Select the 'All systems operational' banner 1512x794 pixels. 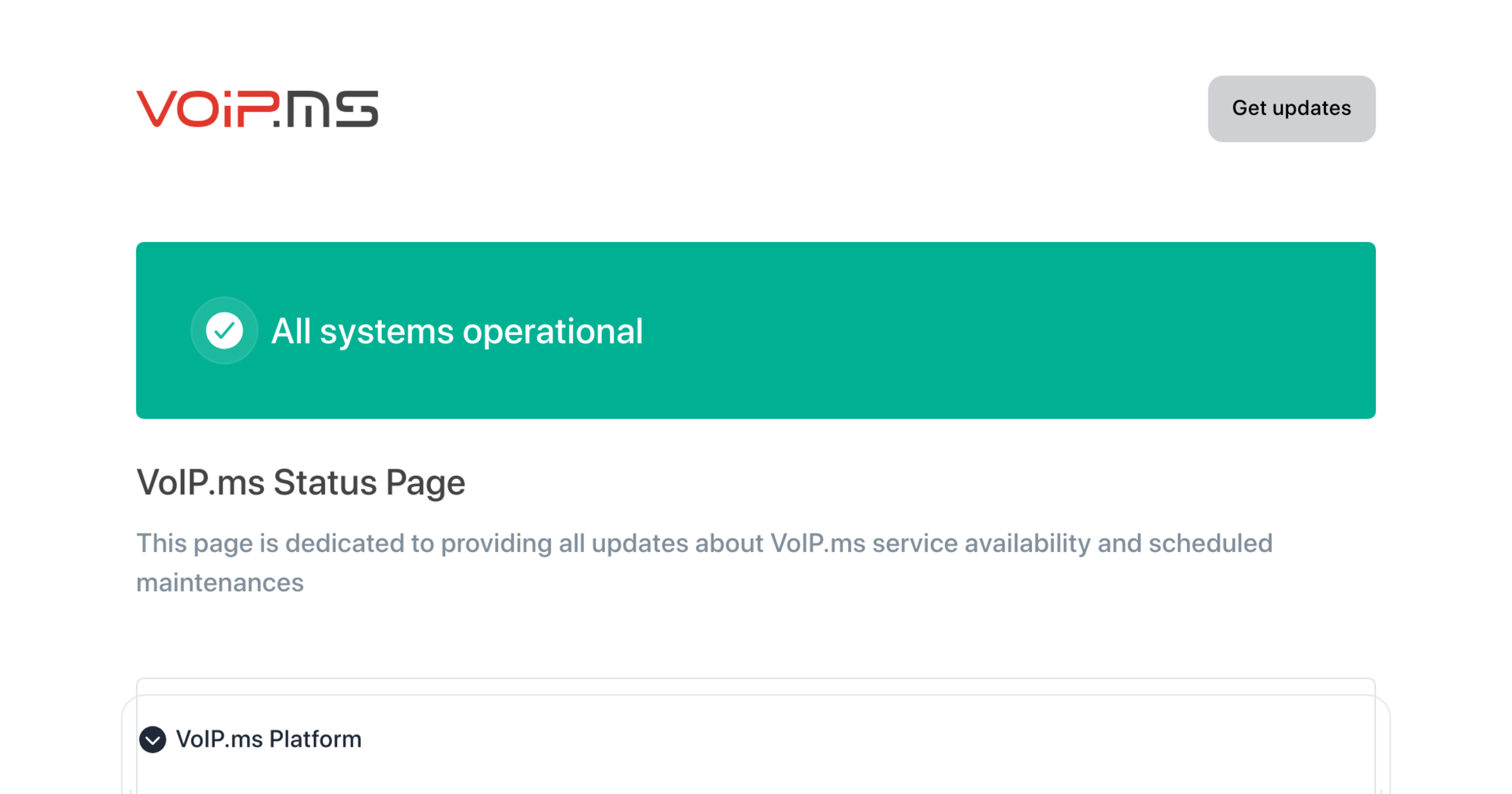pos(756,330)
